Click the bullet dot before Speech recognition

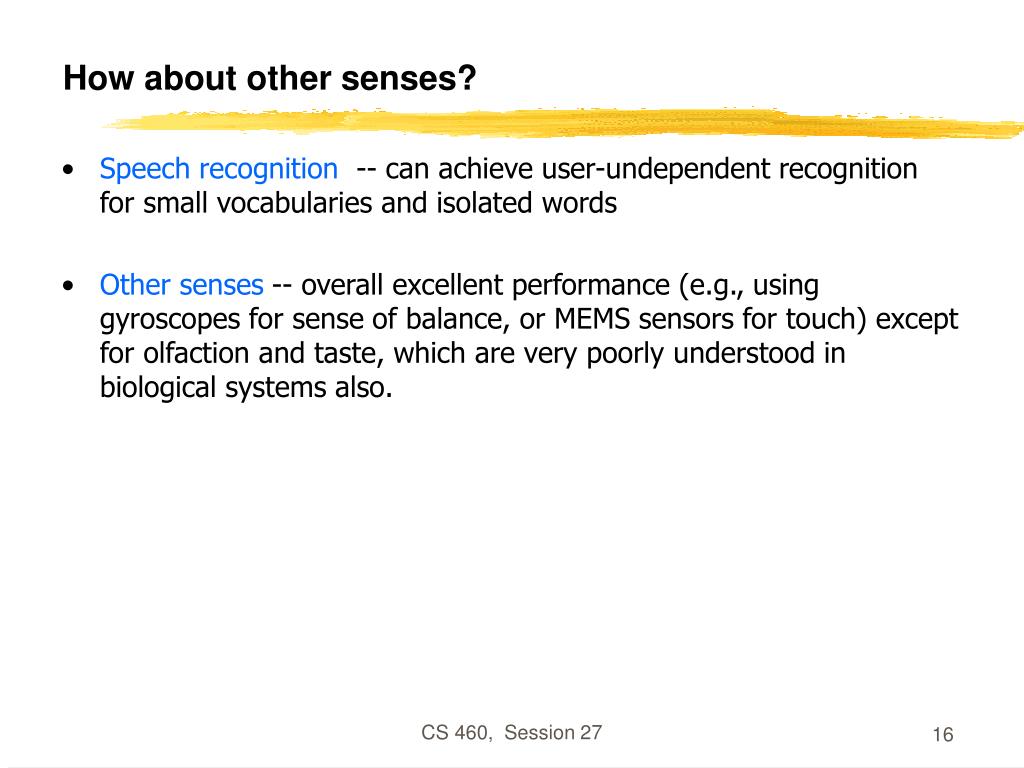(x=69, y=170)
